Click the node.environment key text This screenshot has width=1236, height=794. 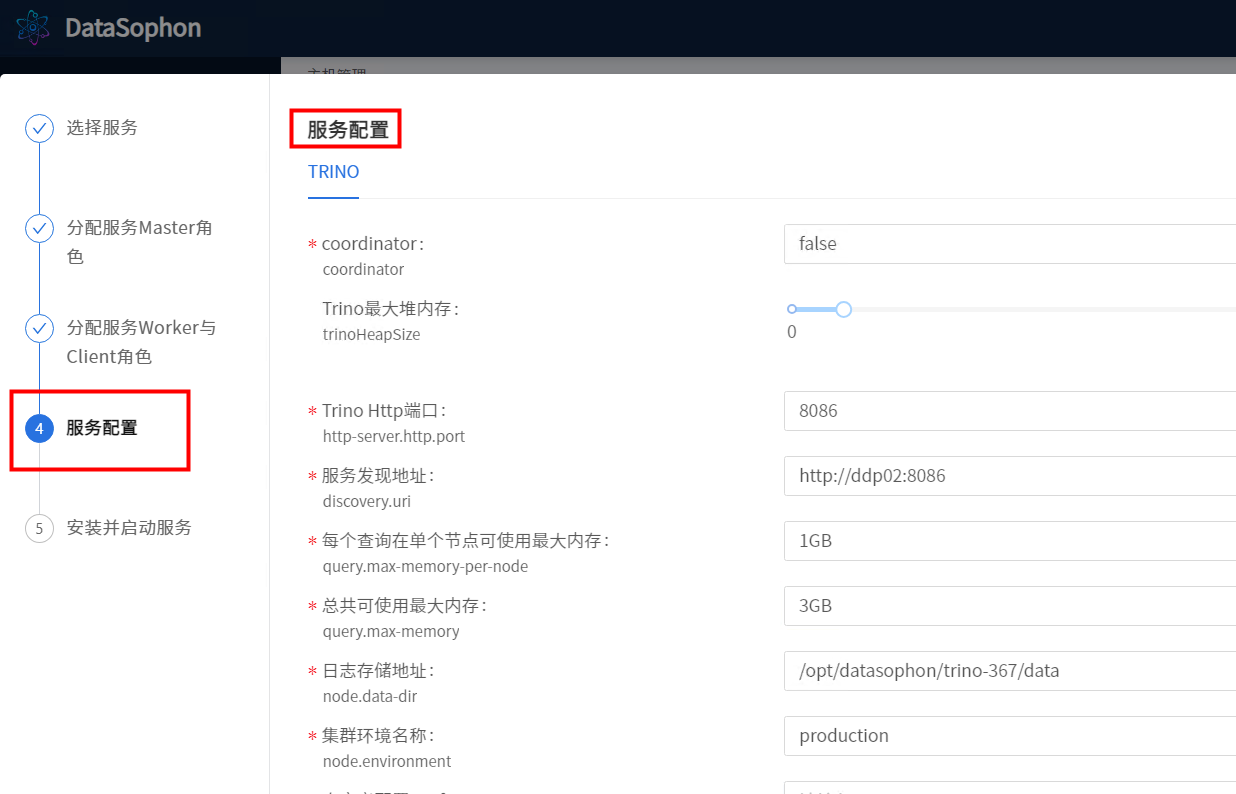pyautogui.click(x=387, y=762)
